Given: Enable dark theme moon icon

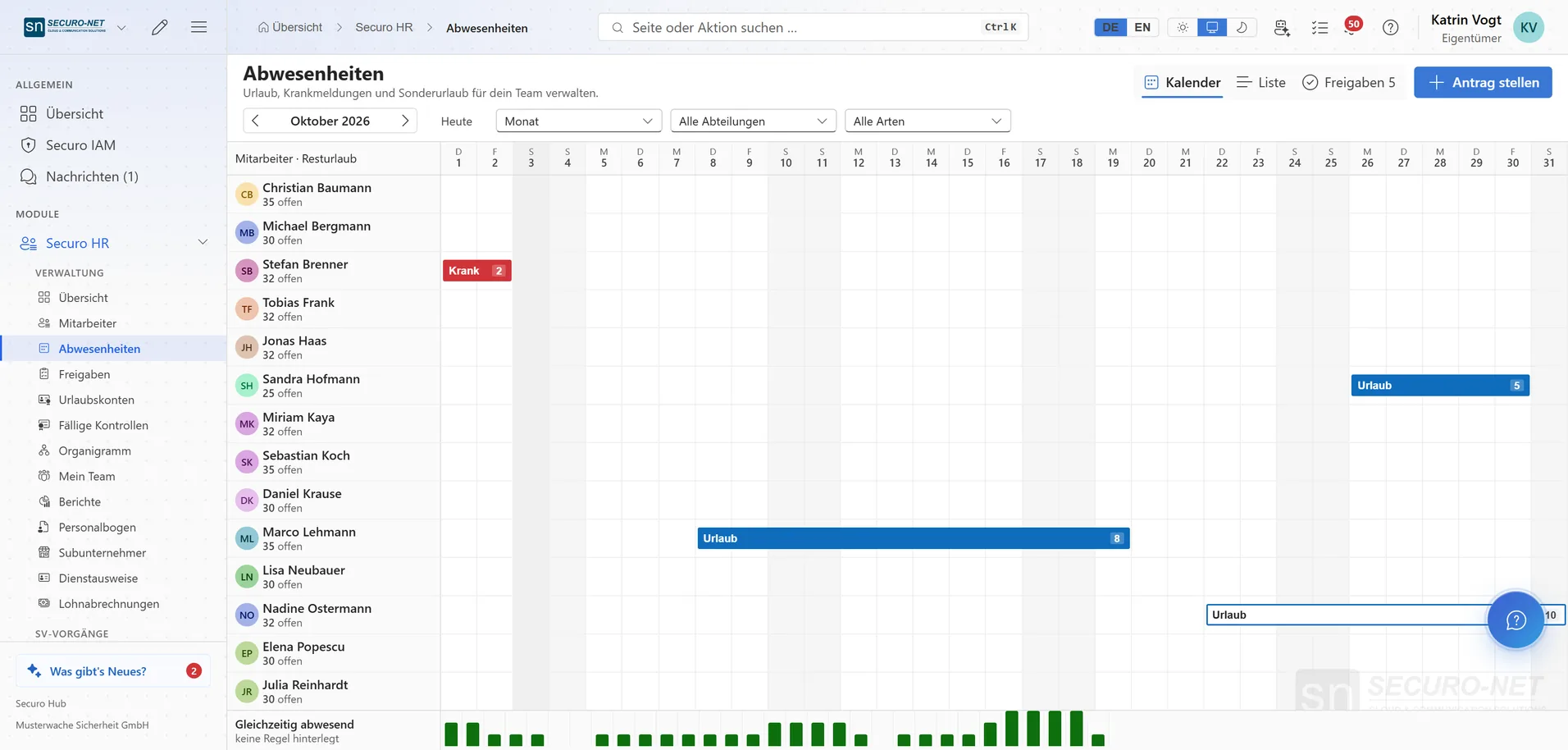Looking at the screenshot, I should (x=1242, y=27).
